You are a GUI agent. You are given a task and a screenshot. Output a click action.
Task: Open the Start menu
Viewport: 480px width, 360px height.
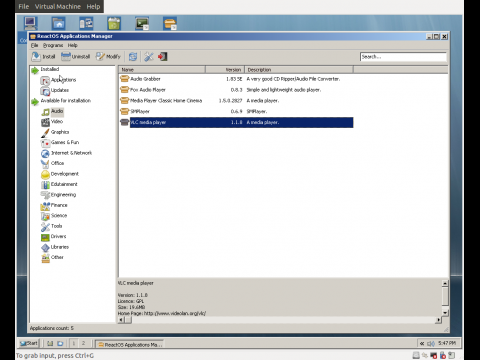[x=29, y=343]
